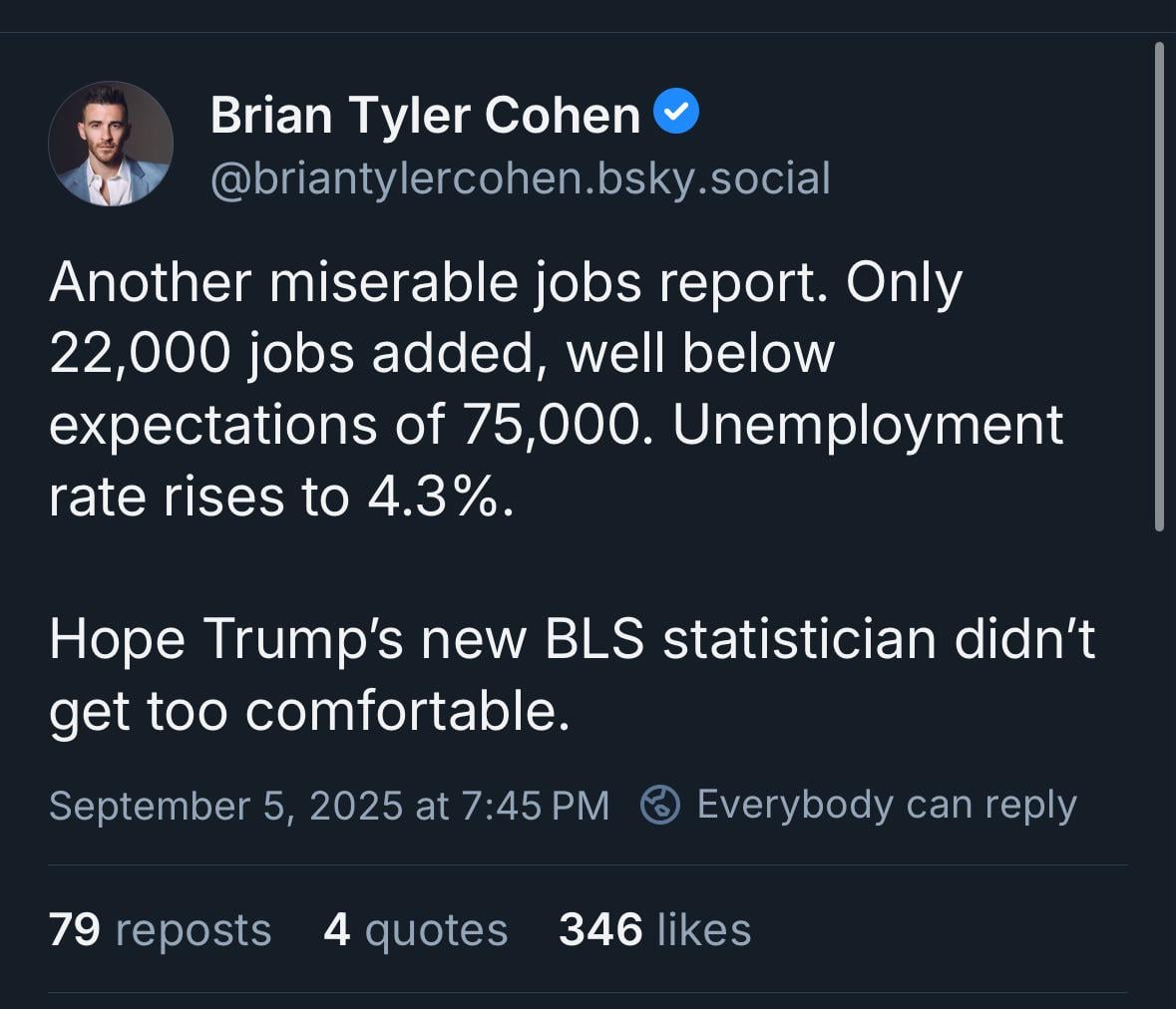Viewport: 1176px width, 1009px height.
Task: Click the bold number 4 before quotes
Action: point(337,929)
